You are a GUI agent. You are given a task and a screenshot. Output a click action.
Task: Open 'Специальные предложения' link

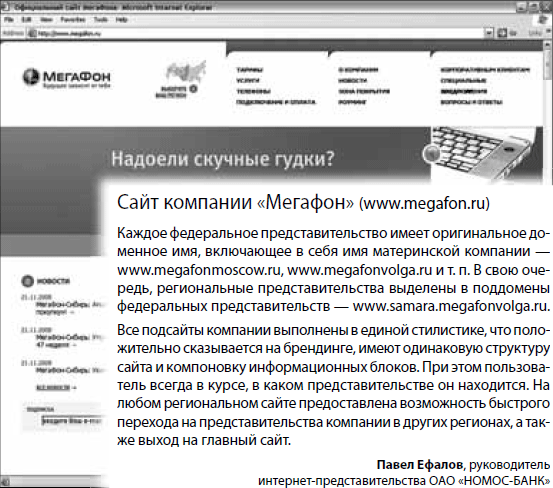tap(463, 86)
